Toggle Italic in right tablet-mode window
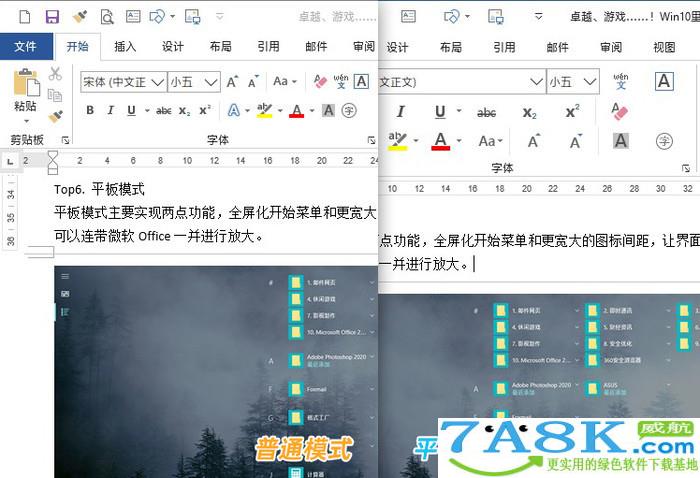 (400, 112)
